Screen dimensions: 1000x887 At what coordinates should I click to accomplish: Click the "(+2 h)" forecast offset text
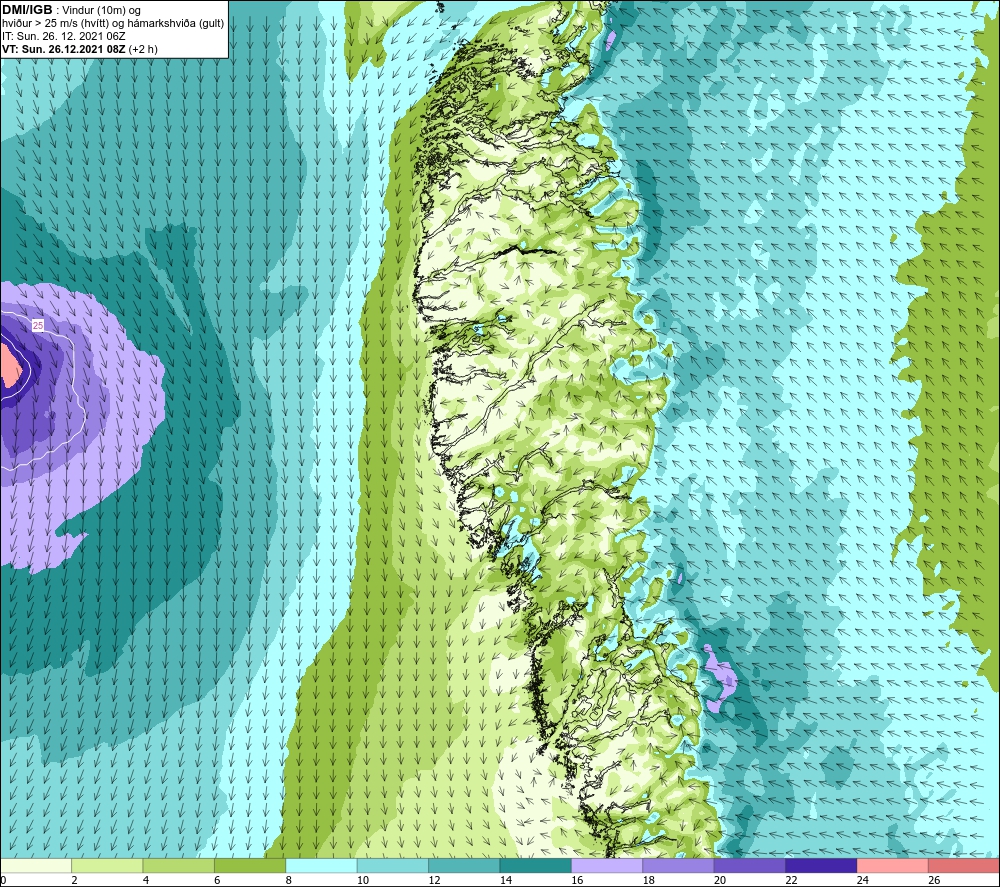(x=143, y=49)
